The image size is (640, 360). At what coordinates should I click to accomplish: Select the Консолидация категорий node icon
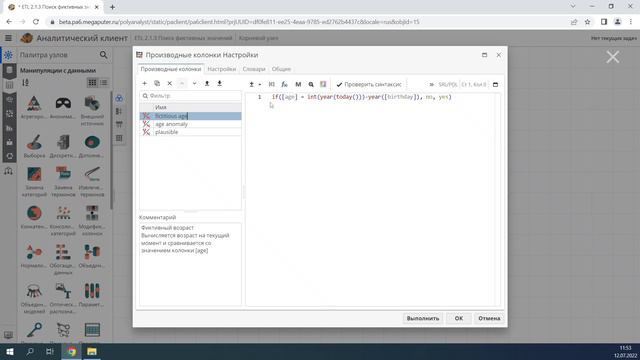[63, 213]
